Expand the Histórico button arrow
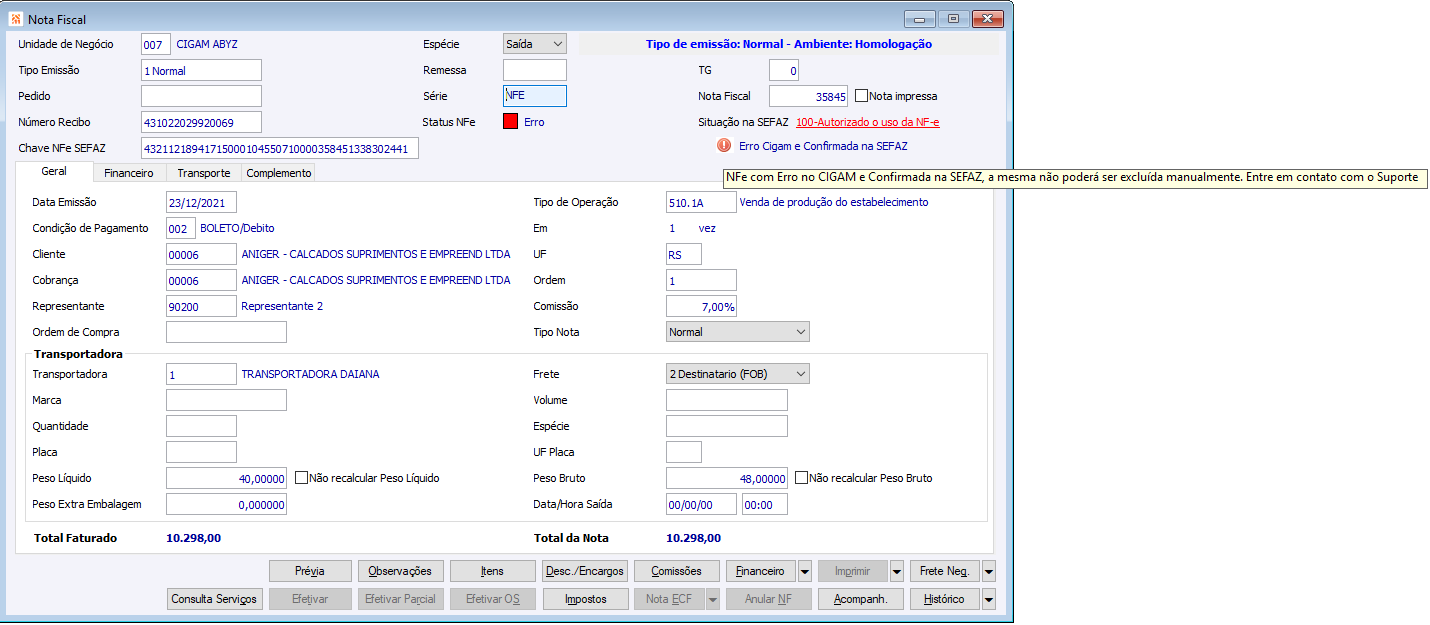The image size is (1430, 625). point(989,599)
